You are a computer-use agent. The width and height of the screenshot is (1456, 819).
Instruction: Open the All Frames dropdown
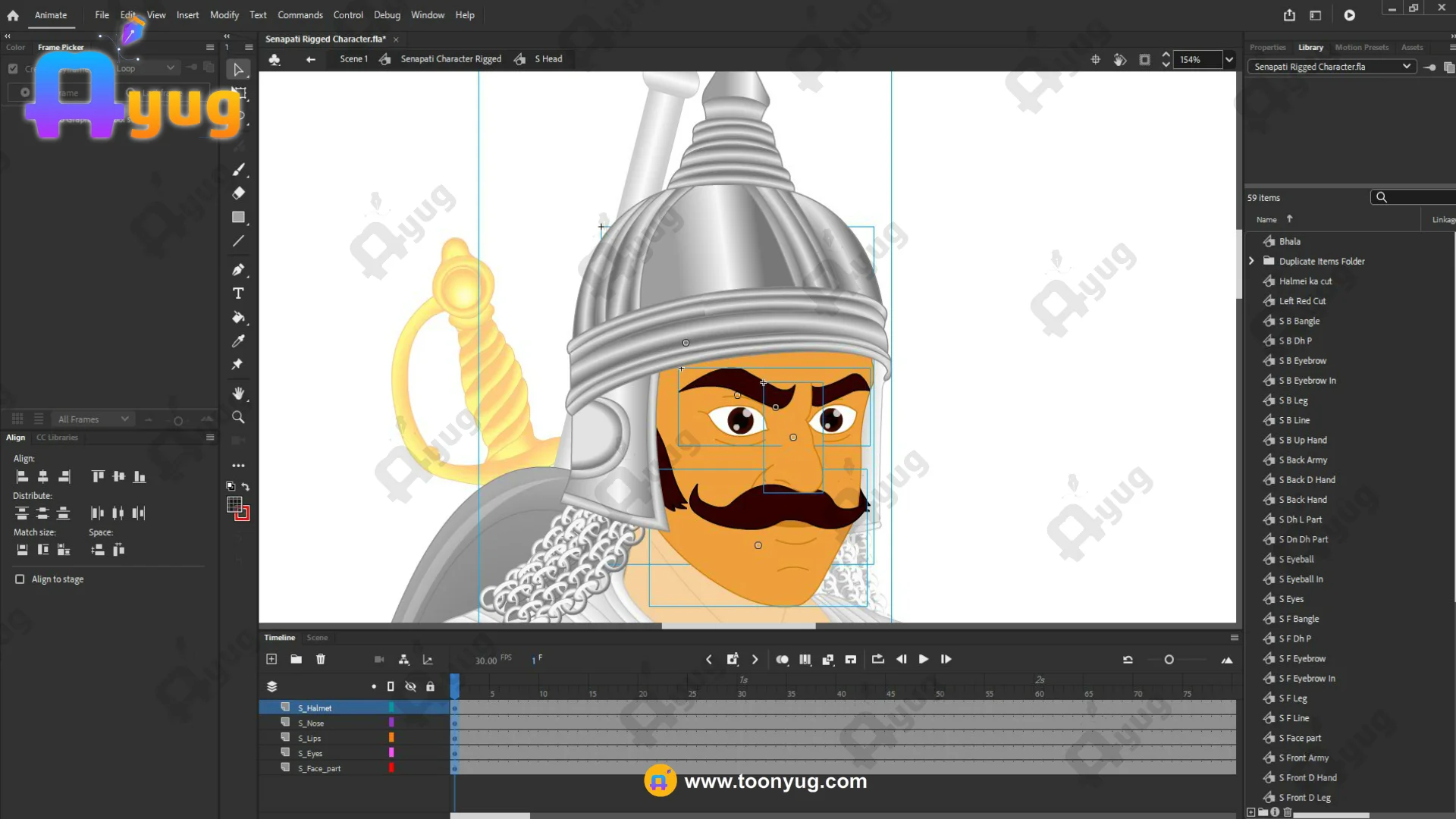[x=94, y=419]
